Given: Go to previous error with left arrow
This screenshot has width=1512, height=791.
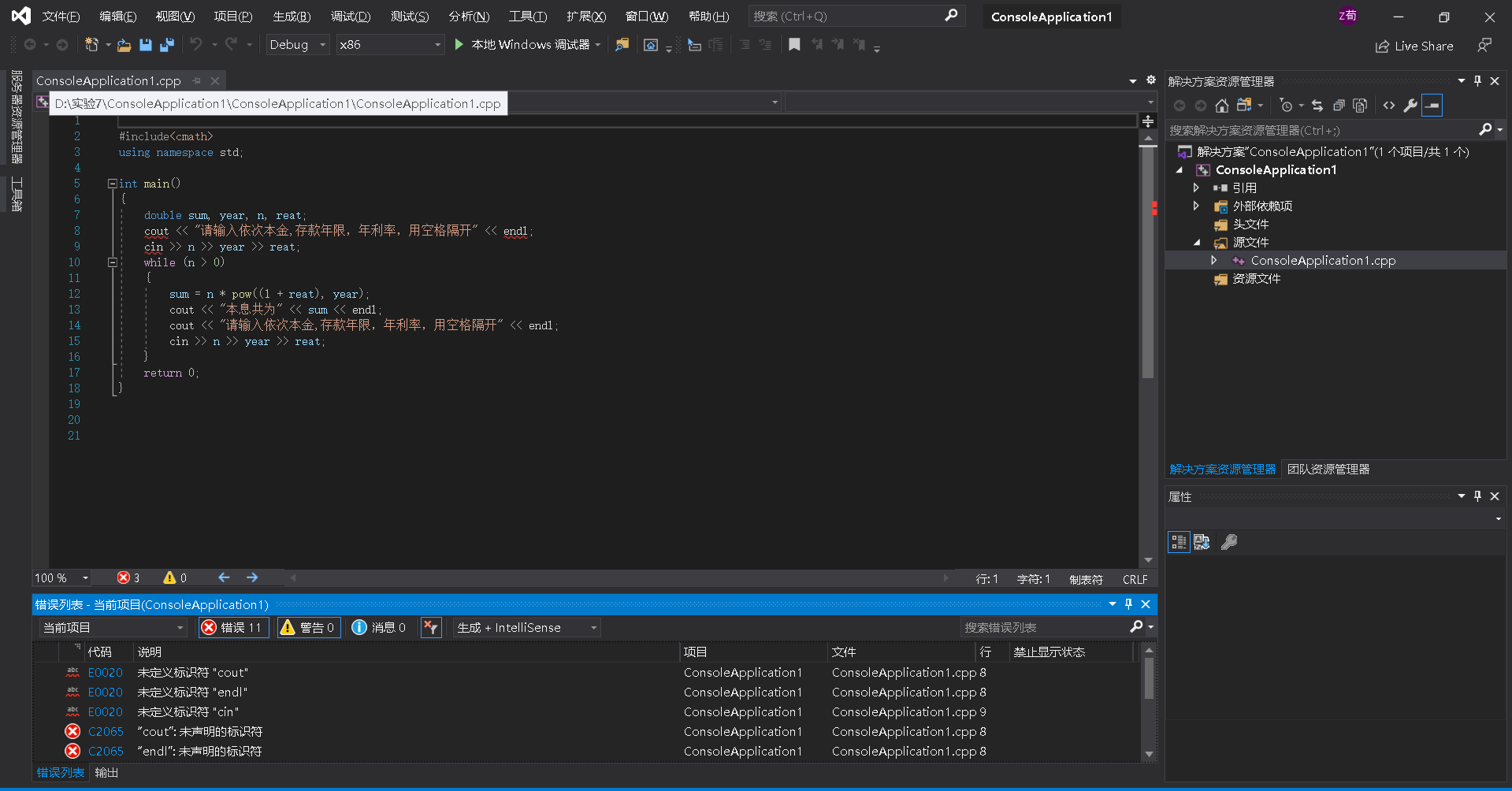Looking at the screenshot, I should point(224,578).
